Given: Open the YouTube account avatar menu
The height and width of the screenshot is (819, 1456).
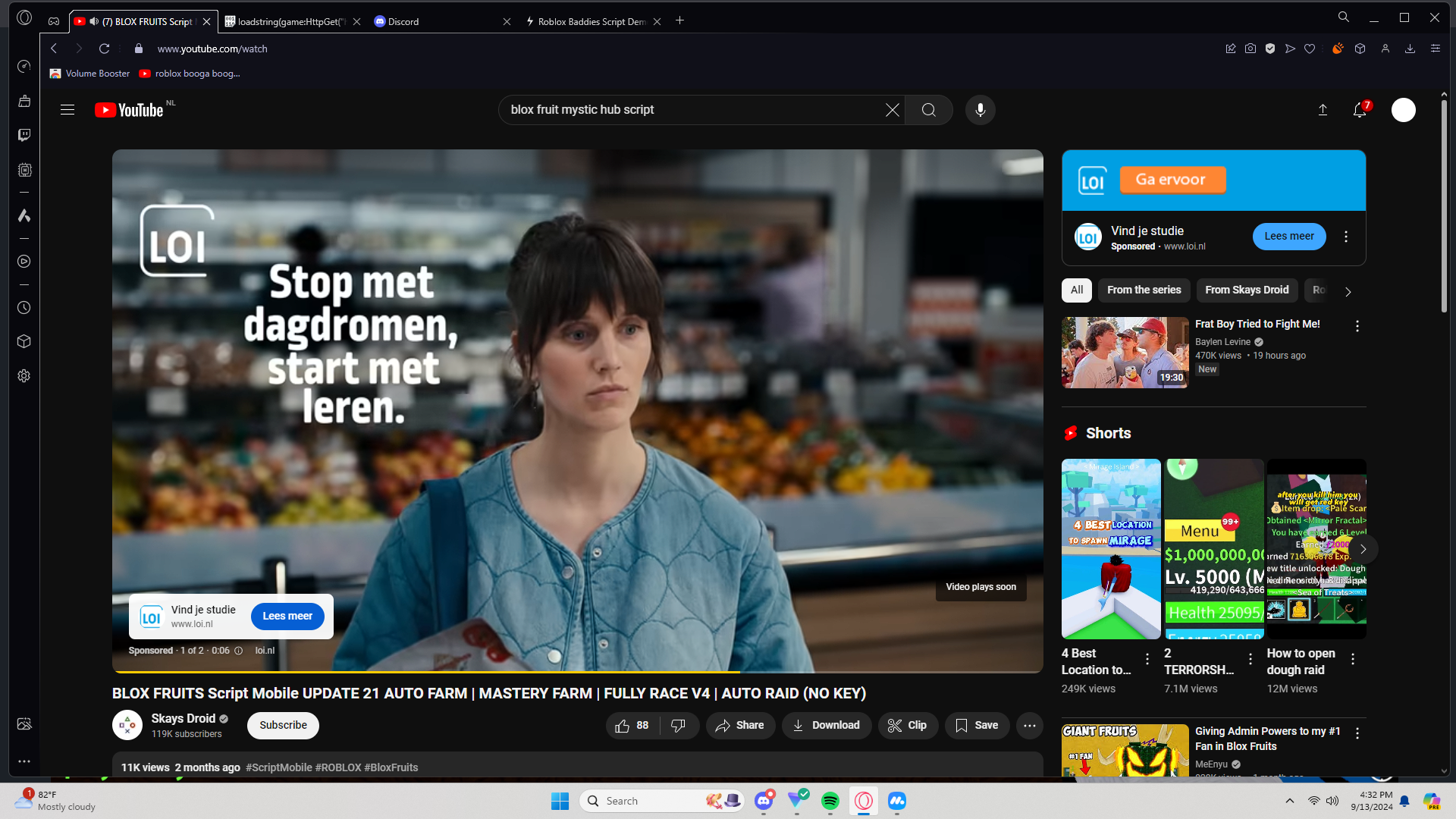Looking at the screenshot, I should [1404, 110].
